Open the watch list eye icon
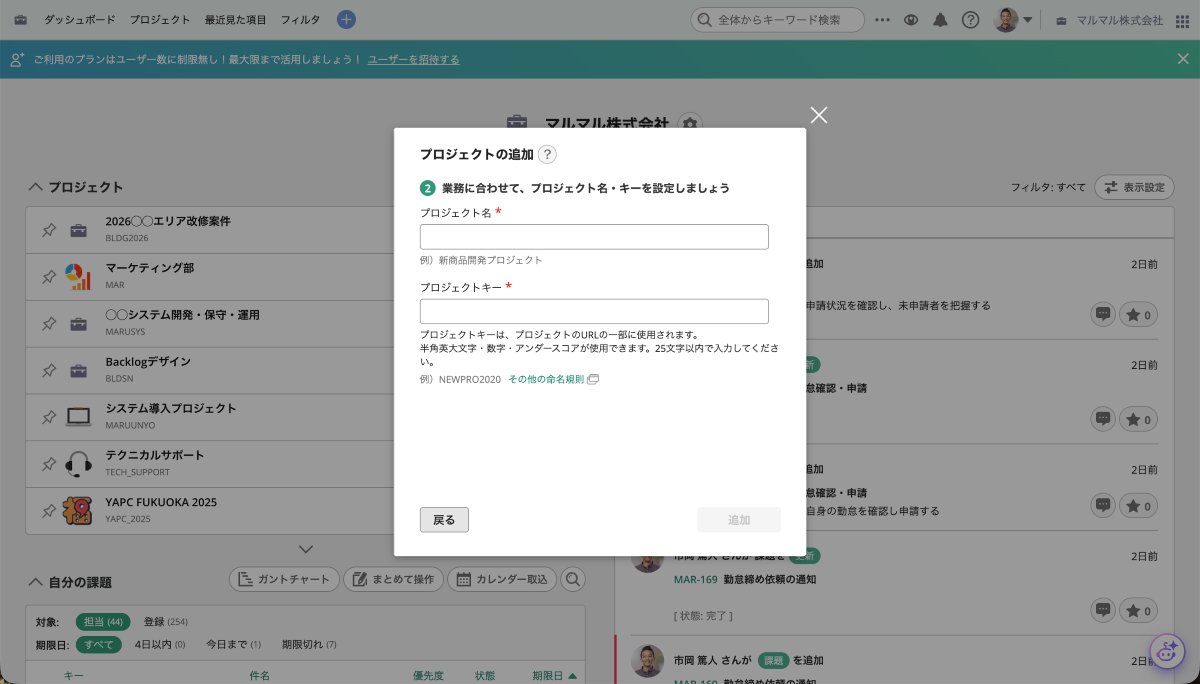Screen dimensions: 1200x684 [x=910, y=20]
